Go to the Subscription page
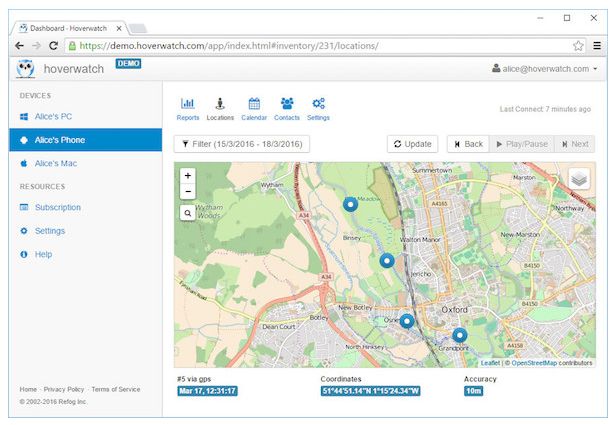 point(57,207)
